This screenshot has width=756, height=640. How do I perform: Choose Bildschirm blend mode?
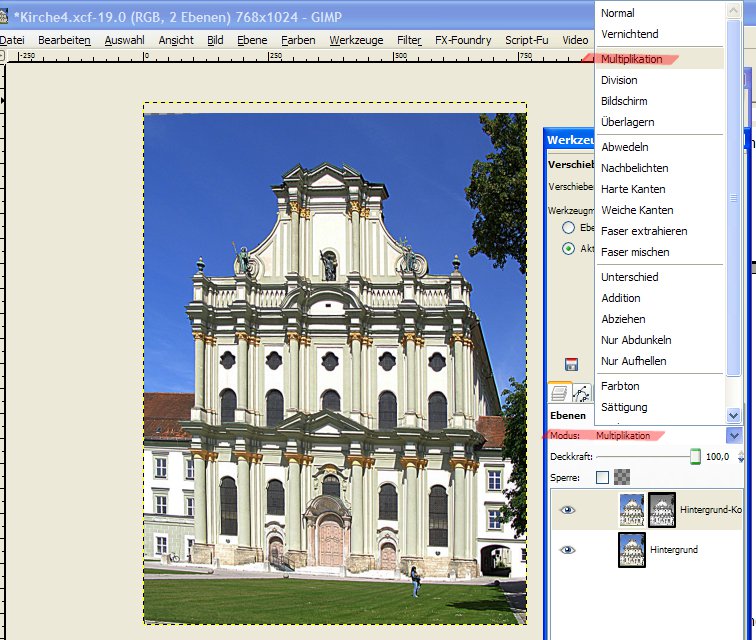click(x=624, y=101)
